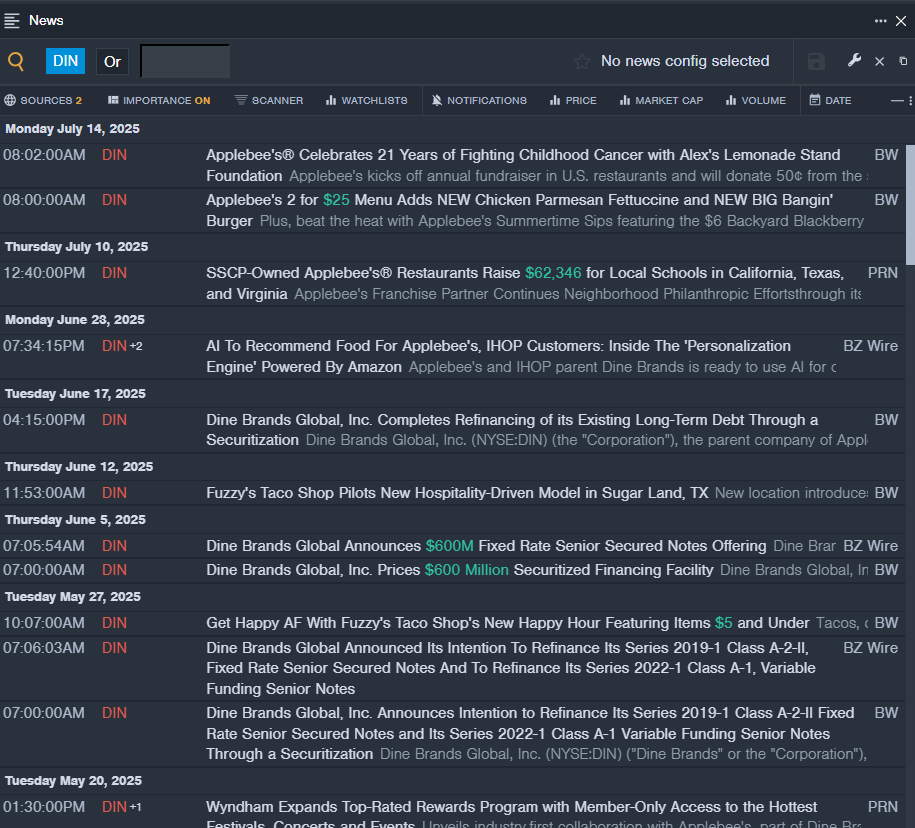915x828 pixels.
Task: Click the news list vertical scrollbar thumb
Action: tap(910, 204)
